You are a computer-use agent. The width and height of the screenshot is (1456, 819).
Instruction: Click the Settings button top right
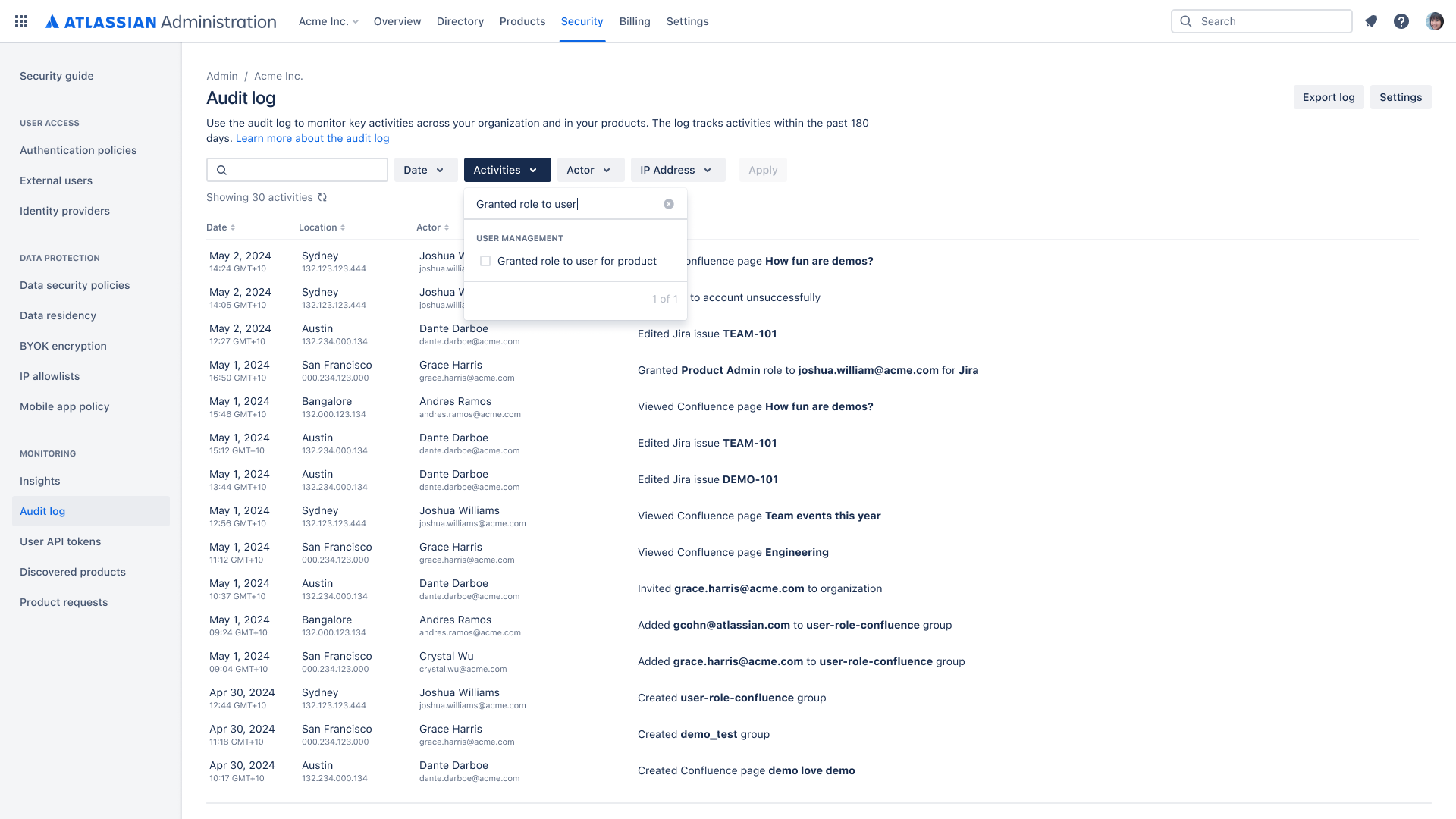pyautogui.click(x=1401, y=97)
